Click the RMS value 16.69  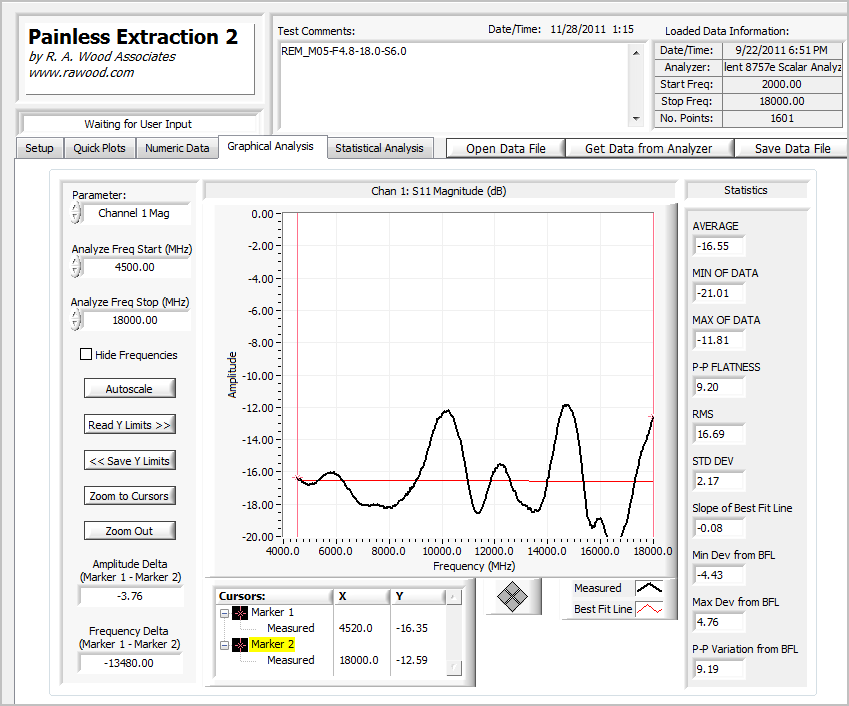(x=719, y=434)
